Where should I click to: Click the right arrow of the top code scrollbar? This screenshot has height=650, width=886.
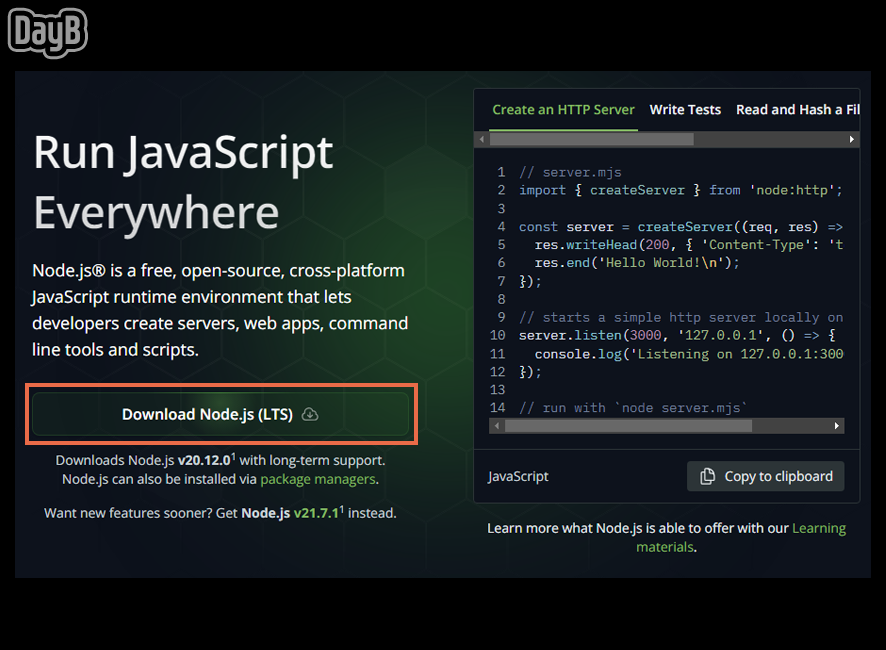point(852,139)
